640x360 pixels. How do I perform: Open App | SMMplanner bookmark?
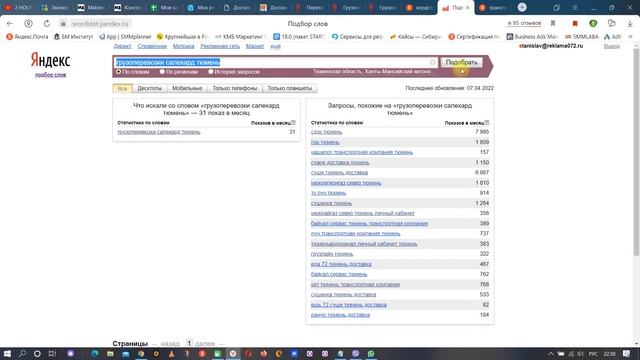(125, 37)
